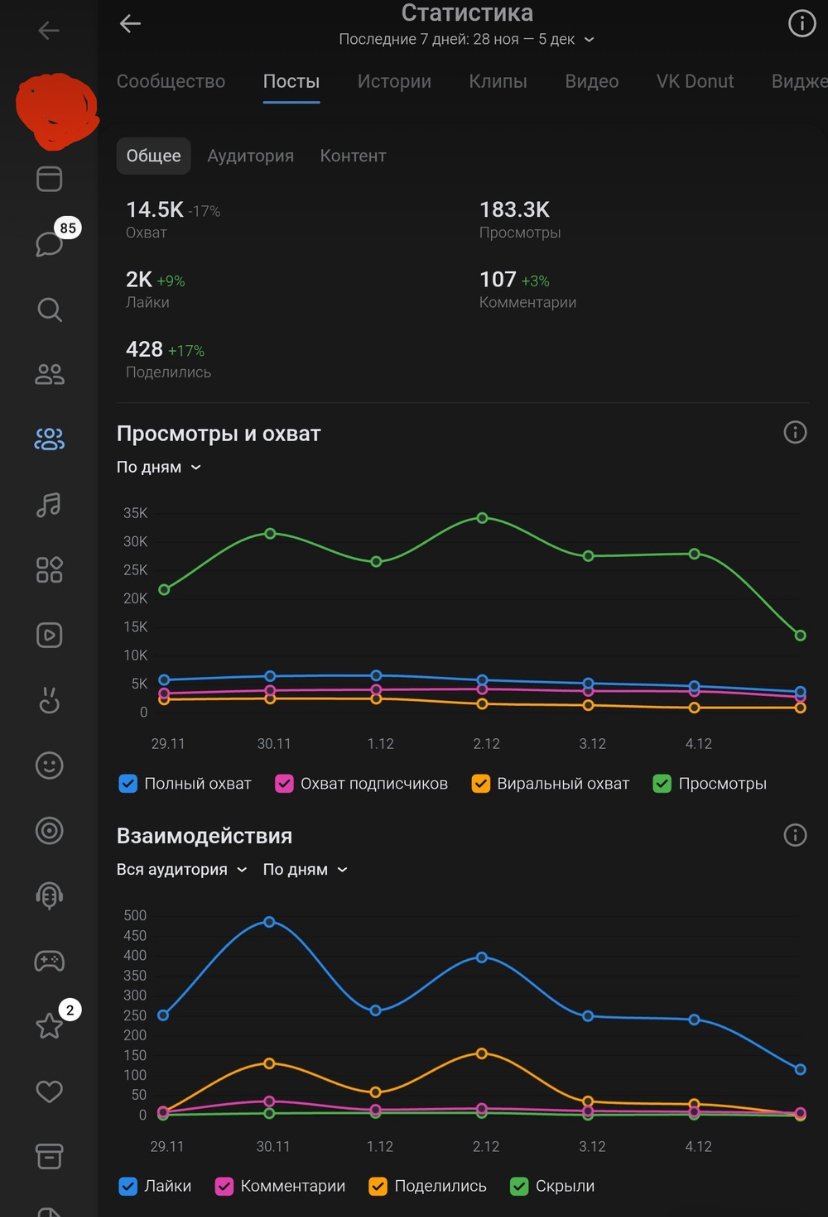The width and height of the screenshot is (828, 1217).
Task: Uncheck the Полный охват checkbox
Action: 128,784
